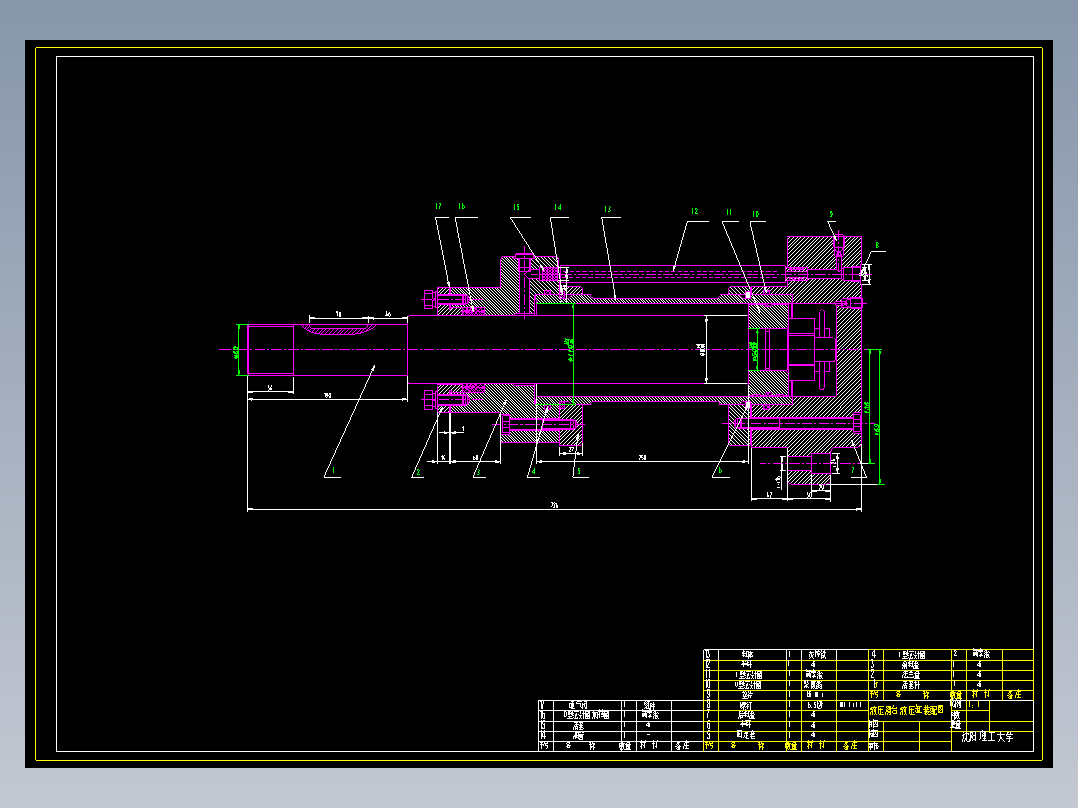1078x808 pixels.
Task: Select the overall length dimension text at bottom
Action: [554, 505]
